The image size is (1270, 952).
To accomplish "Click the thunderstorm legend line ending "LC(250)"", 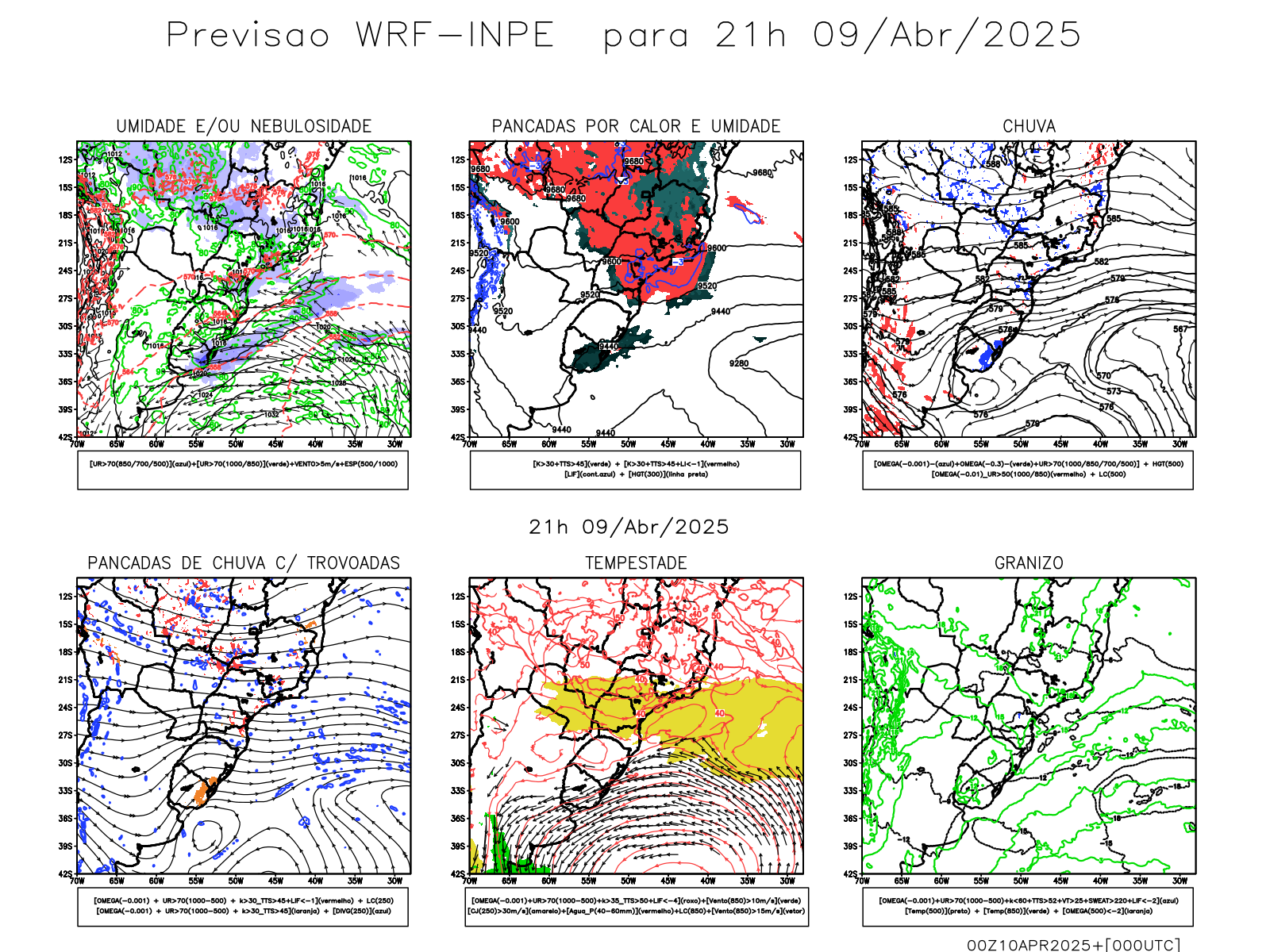I will [x=244, y=900].
